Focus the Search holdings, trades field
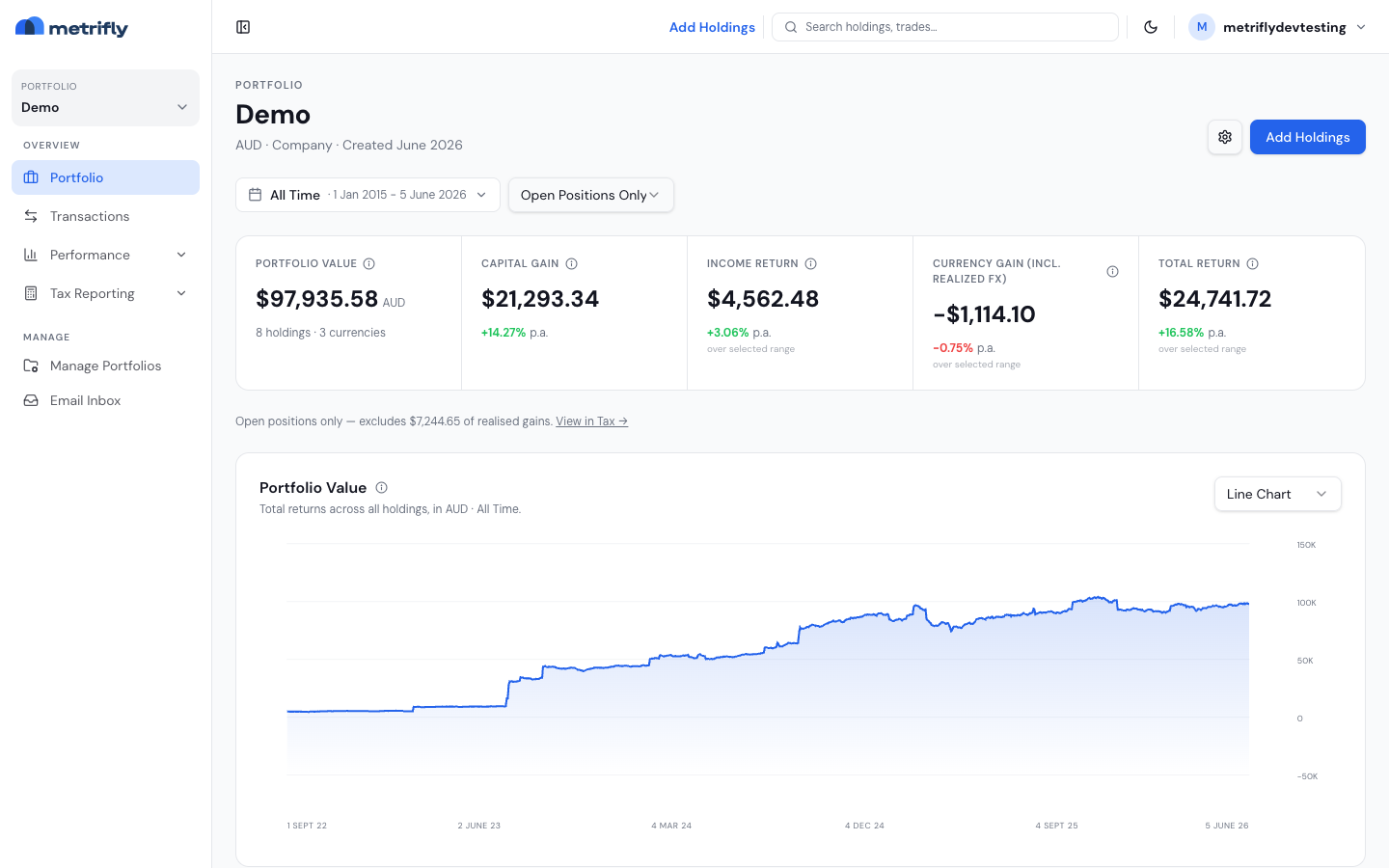The height and width of the screenshot is (868, 1389). click(x=945, y=27)
